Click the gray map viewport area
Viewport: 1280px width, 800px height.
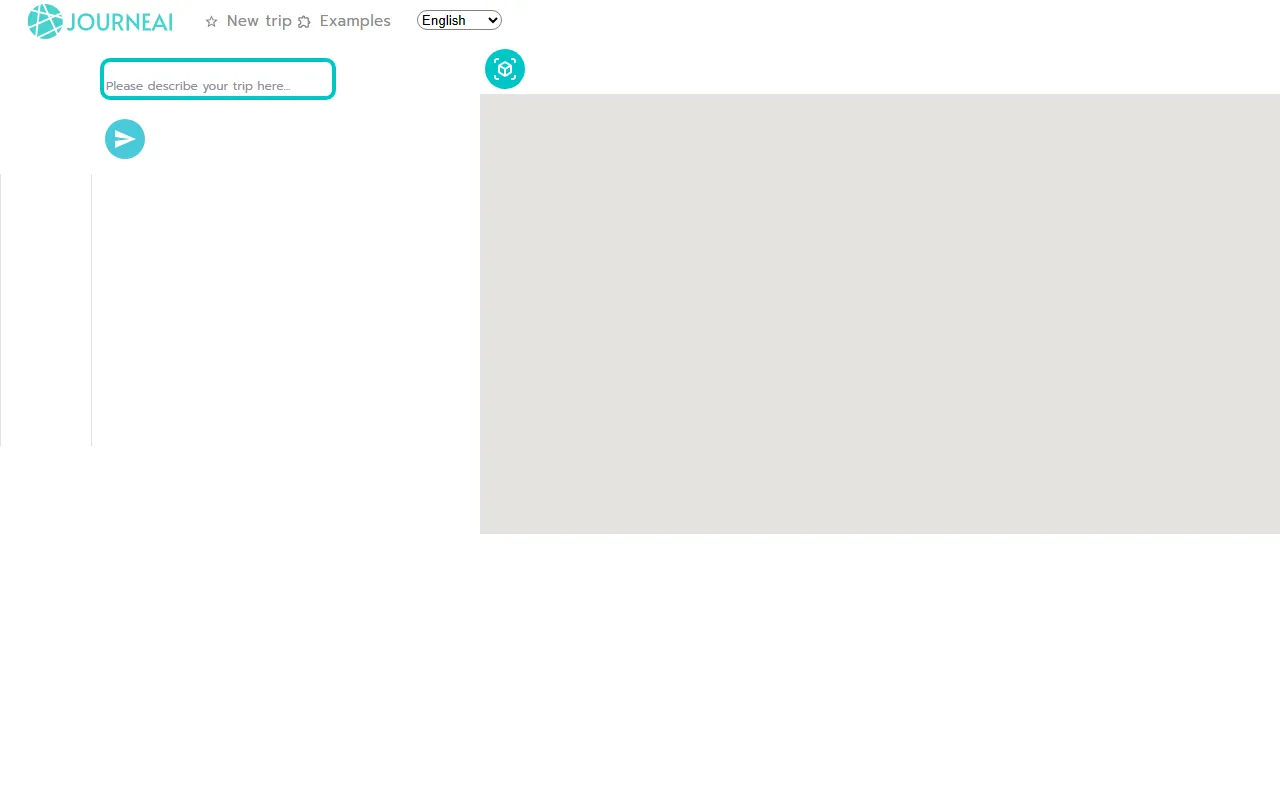[x=880, y=313]
